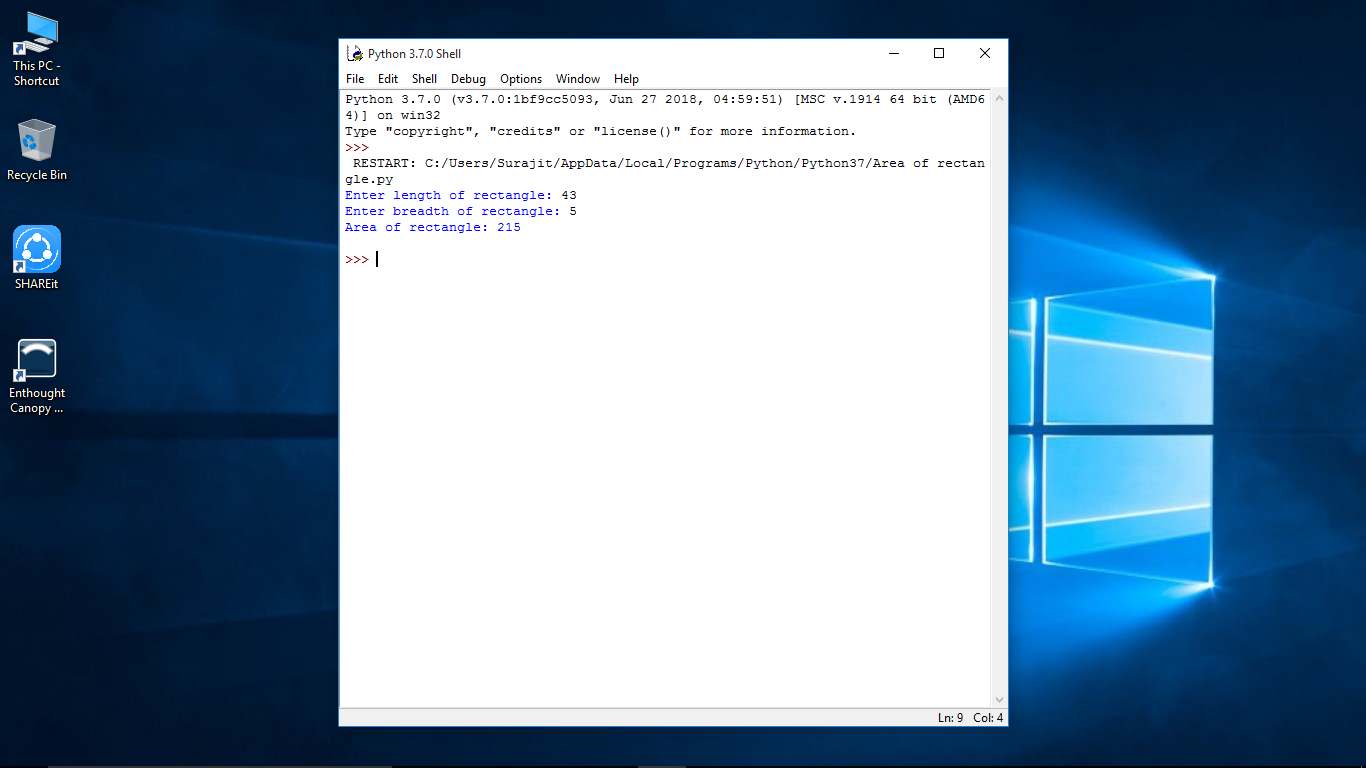Click the scrollbar up arrow in the shell

click(x=999, y=98)
